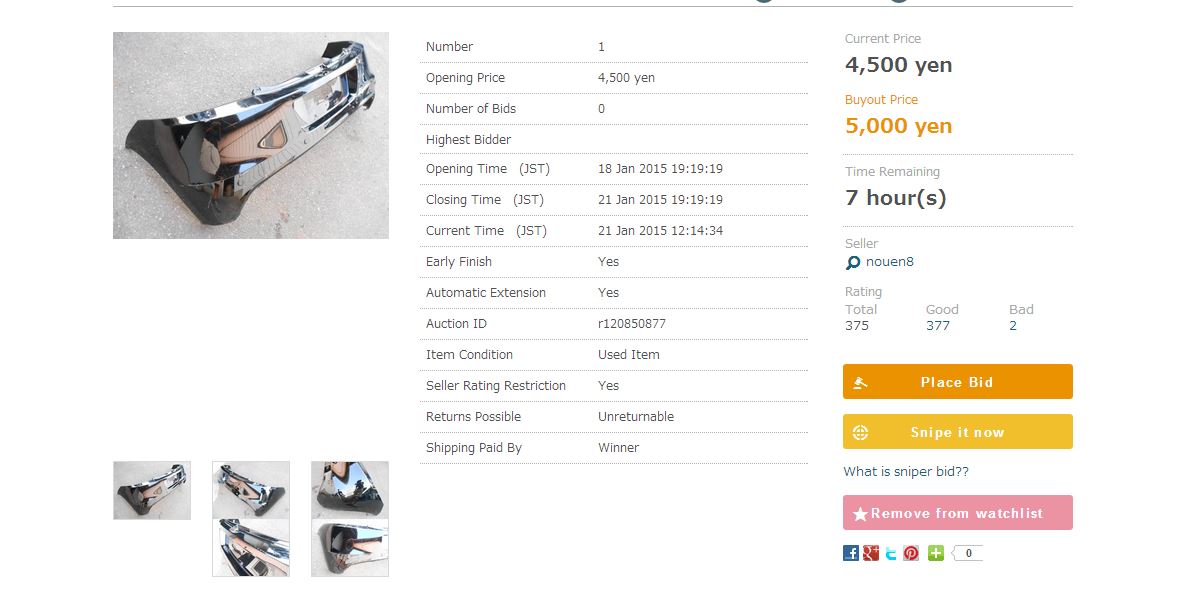This screenshot has height=607, width=1204.
Task: View the 377 good ratings
Action: tap(938, 326)
